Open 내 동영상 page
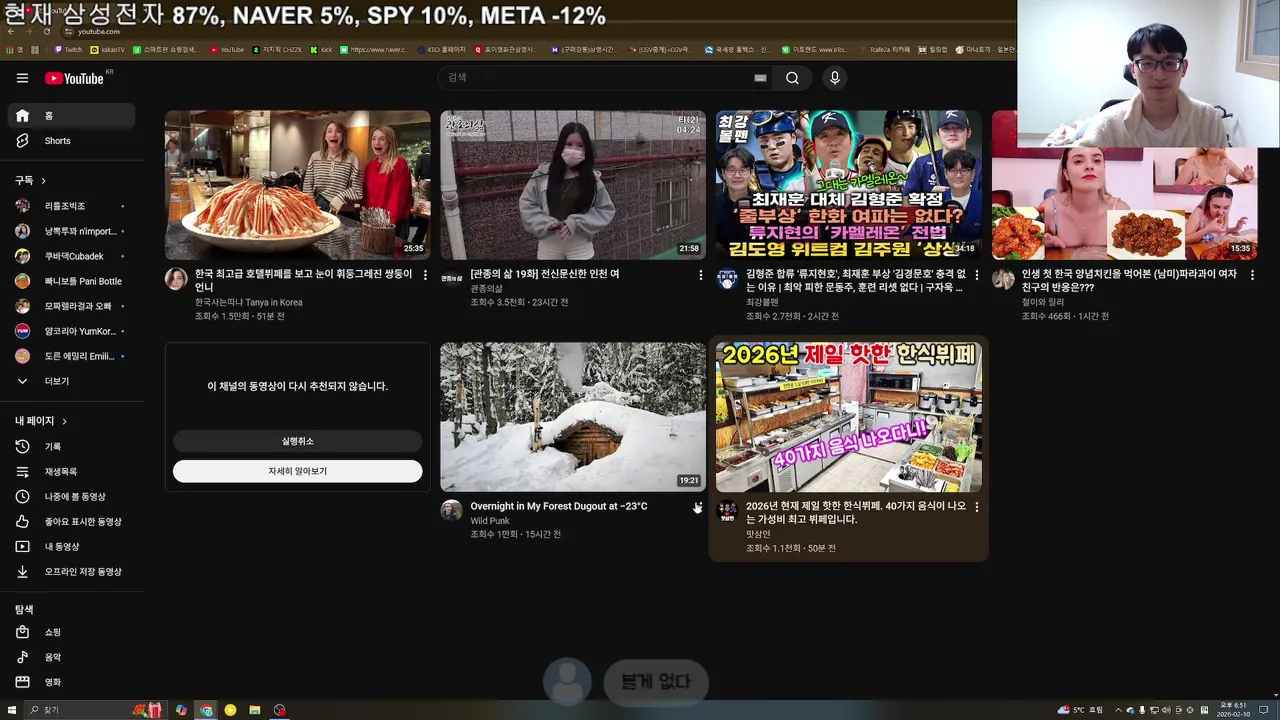The height and width of the screenshot is (720, 1280). coord(70,547)
